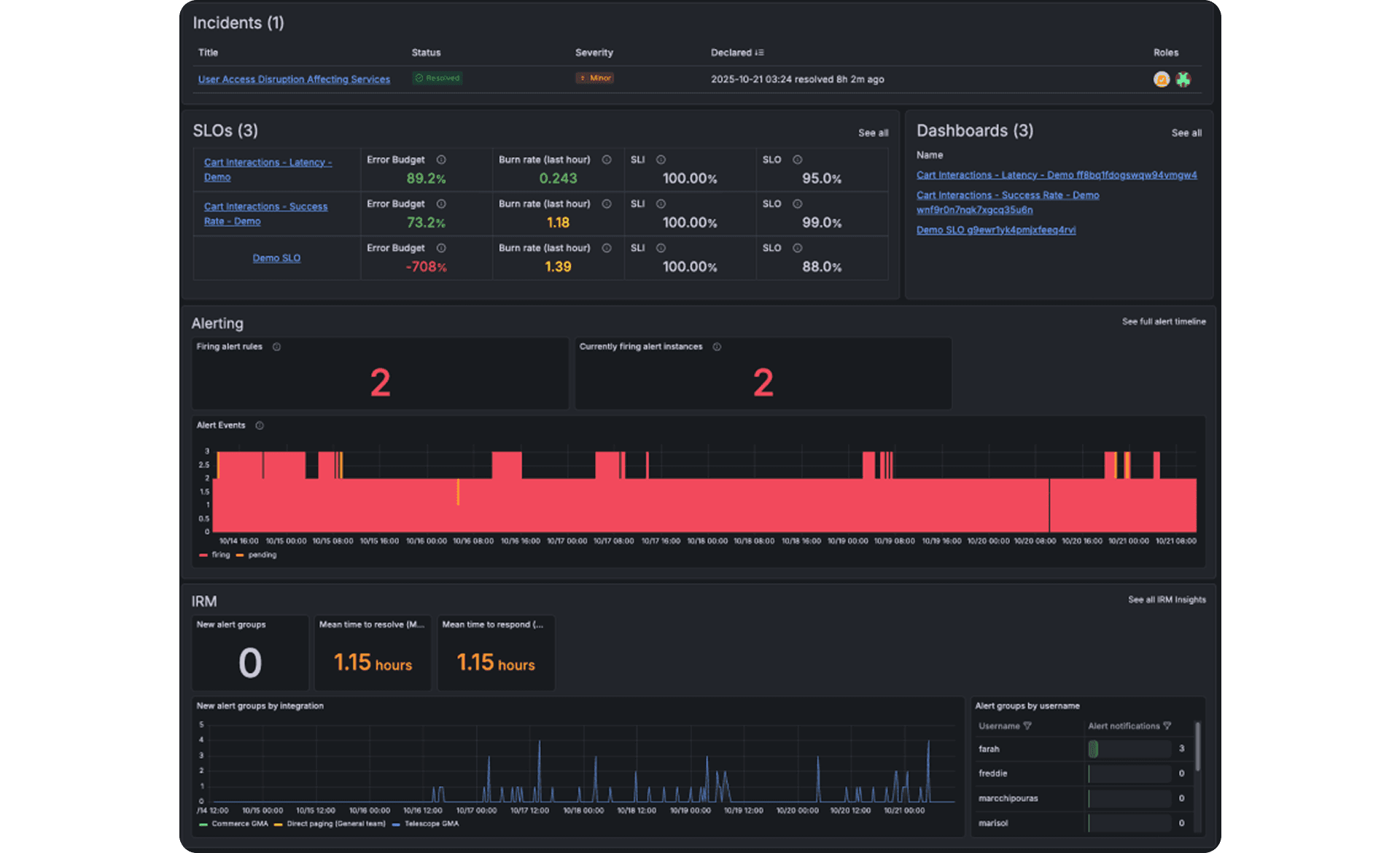Open the Username column filter icon
Image resolution: width=1400 pixels, height=853 pixels.
(x=1027, y=726)
